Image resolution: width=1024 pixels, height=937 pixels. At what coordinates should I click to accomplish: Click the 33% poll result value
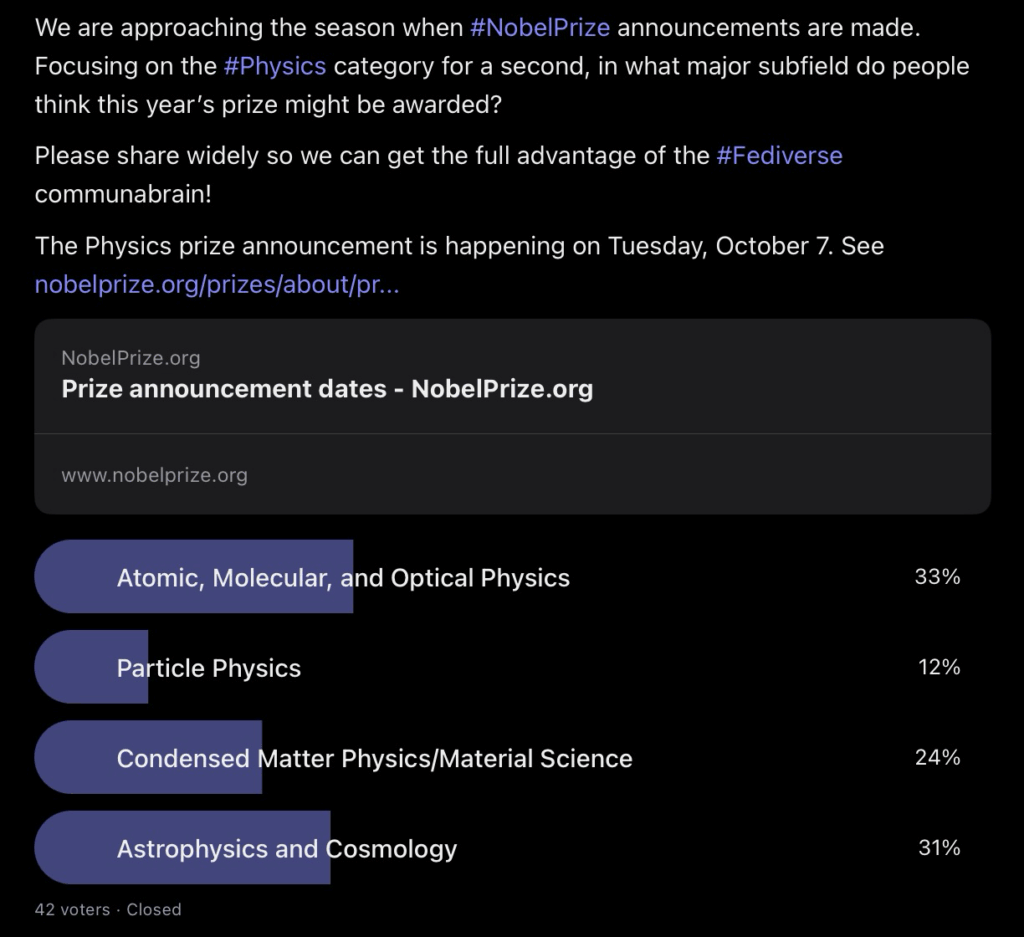(x=937, y=577)
